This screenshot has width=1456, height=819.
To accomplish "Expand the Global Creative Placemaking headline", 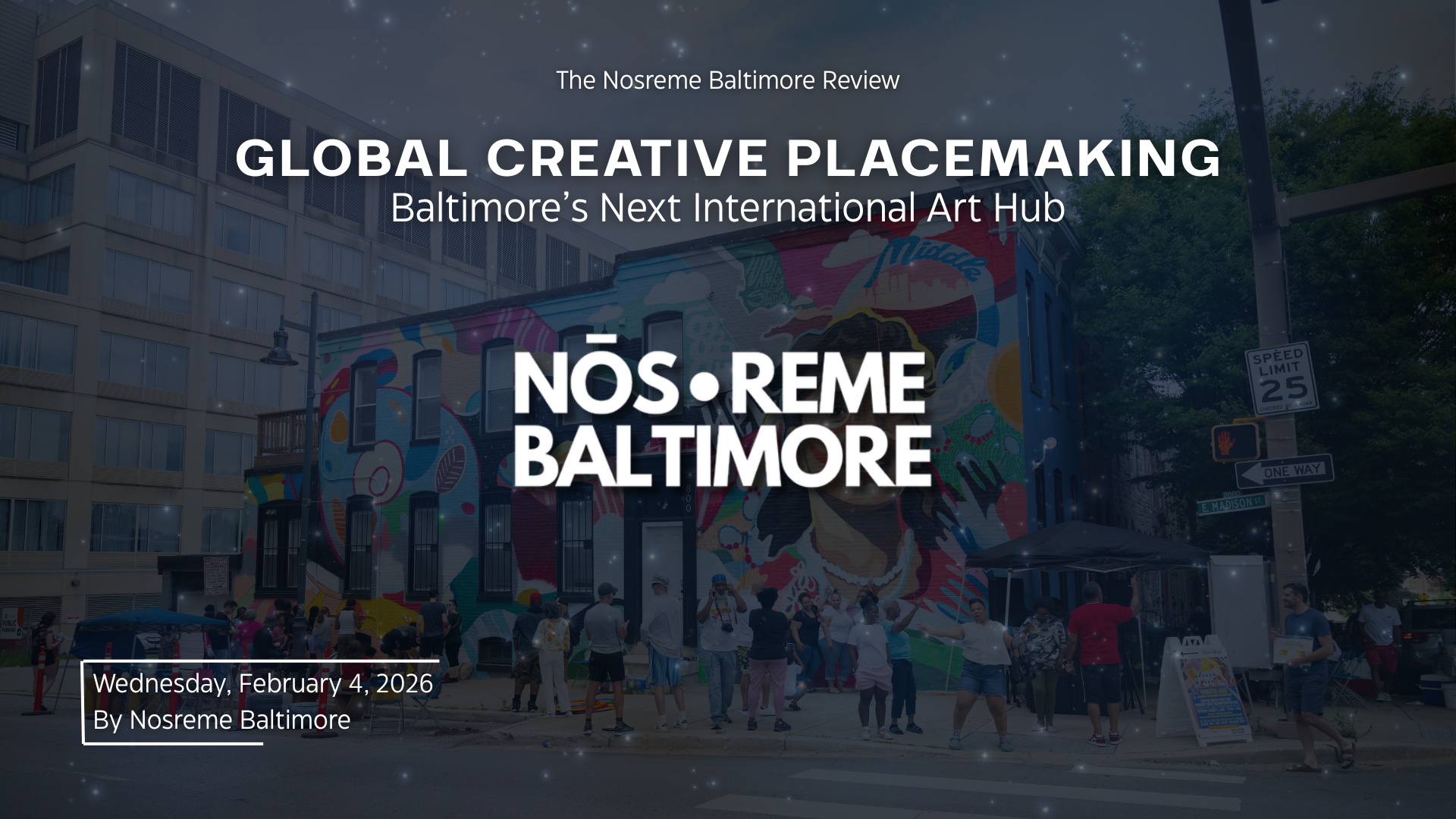I will pos(728,159).
